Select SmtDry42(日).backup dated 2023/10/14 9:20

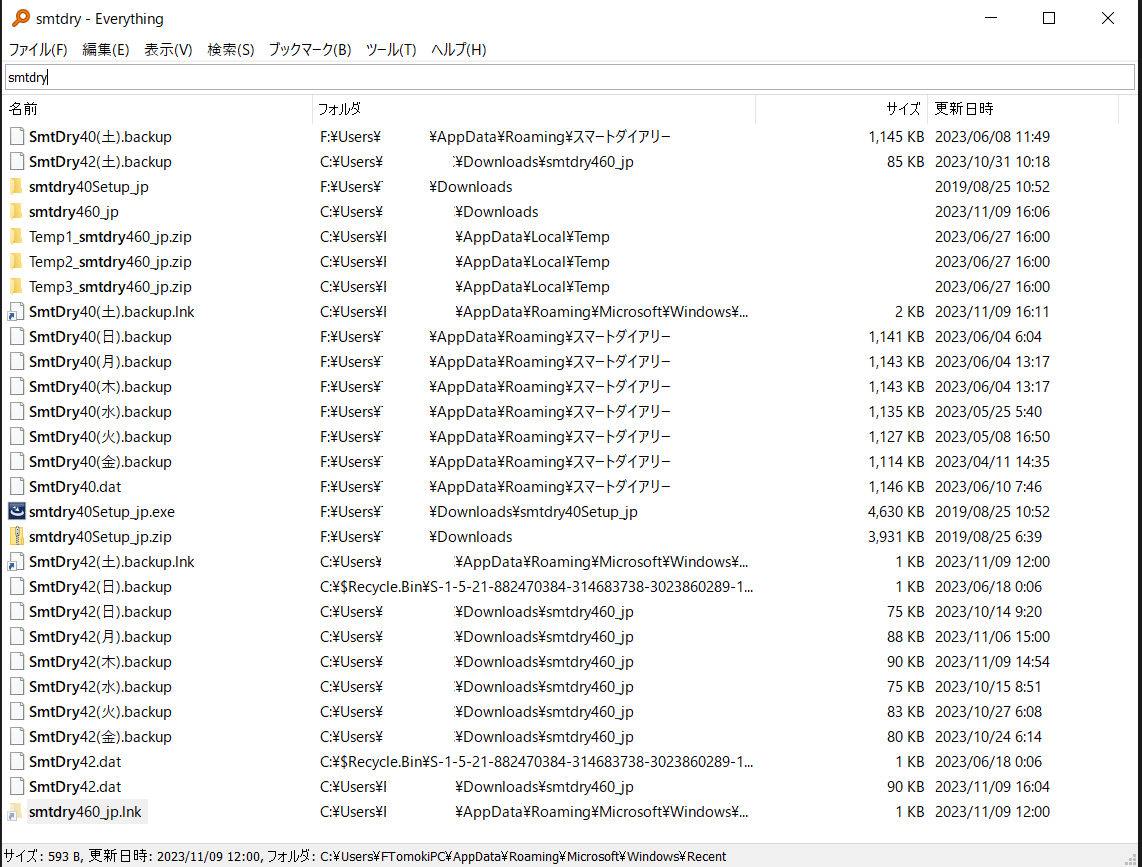coord(101,612)
